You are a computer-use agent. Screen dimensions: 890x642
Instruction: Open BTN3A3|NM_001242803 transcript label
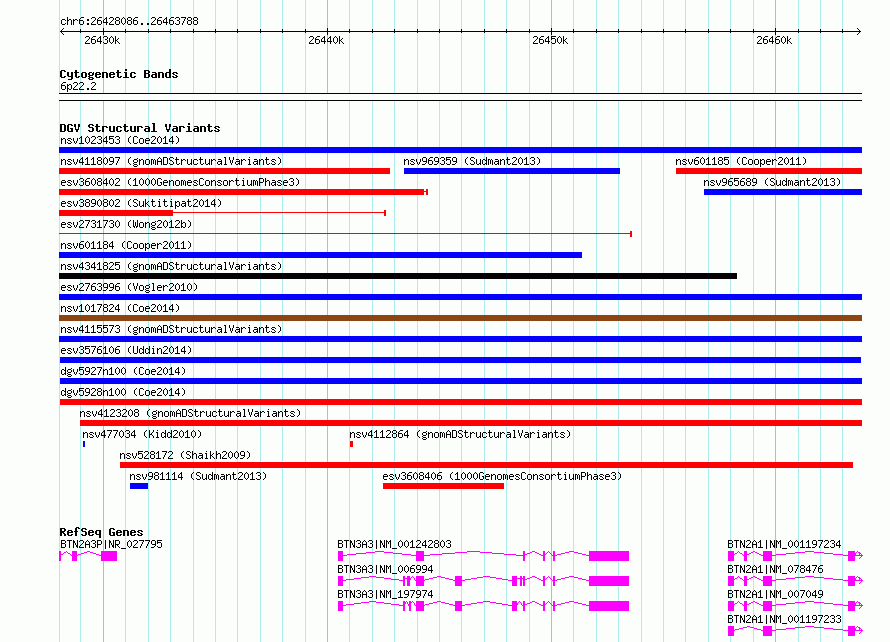394,544
